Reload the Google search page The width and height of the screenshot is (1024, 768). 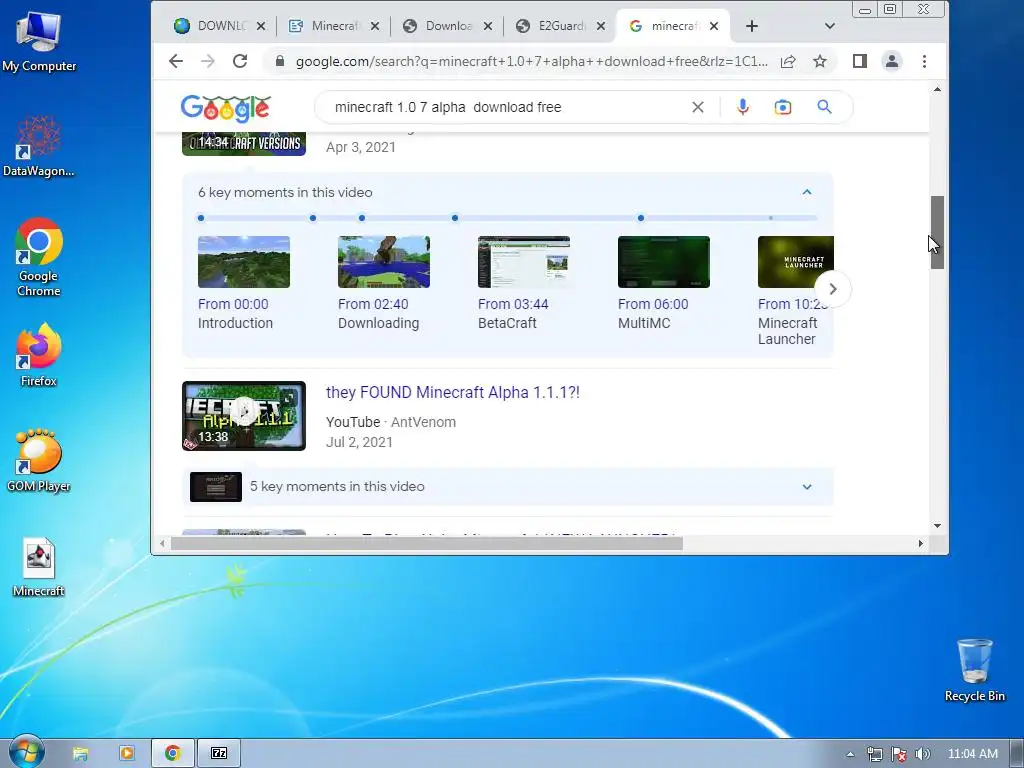[x=240, y=61]
